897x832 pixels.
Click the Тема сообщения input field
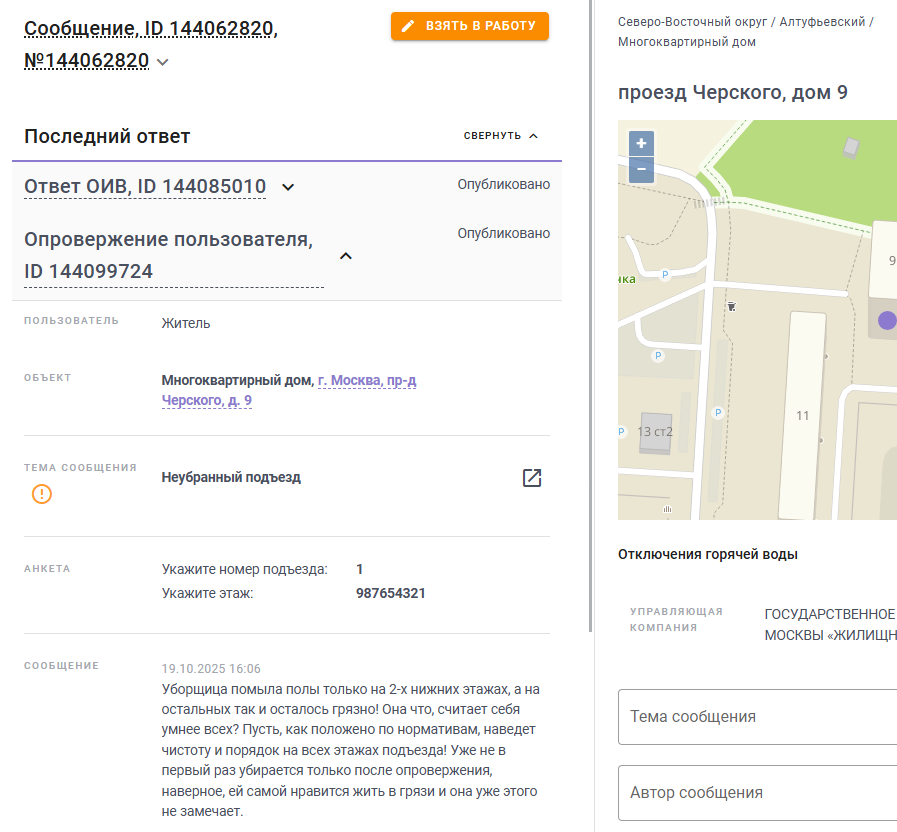[x=757, y=717]
